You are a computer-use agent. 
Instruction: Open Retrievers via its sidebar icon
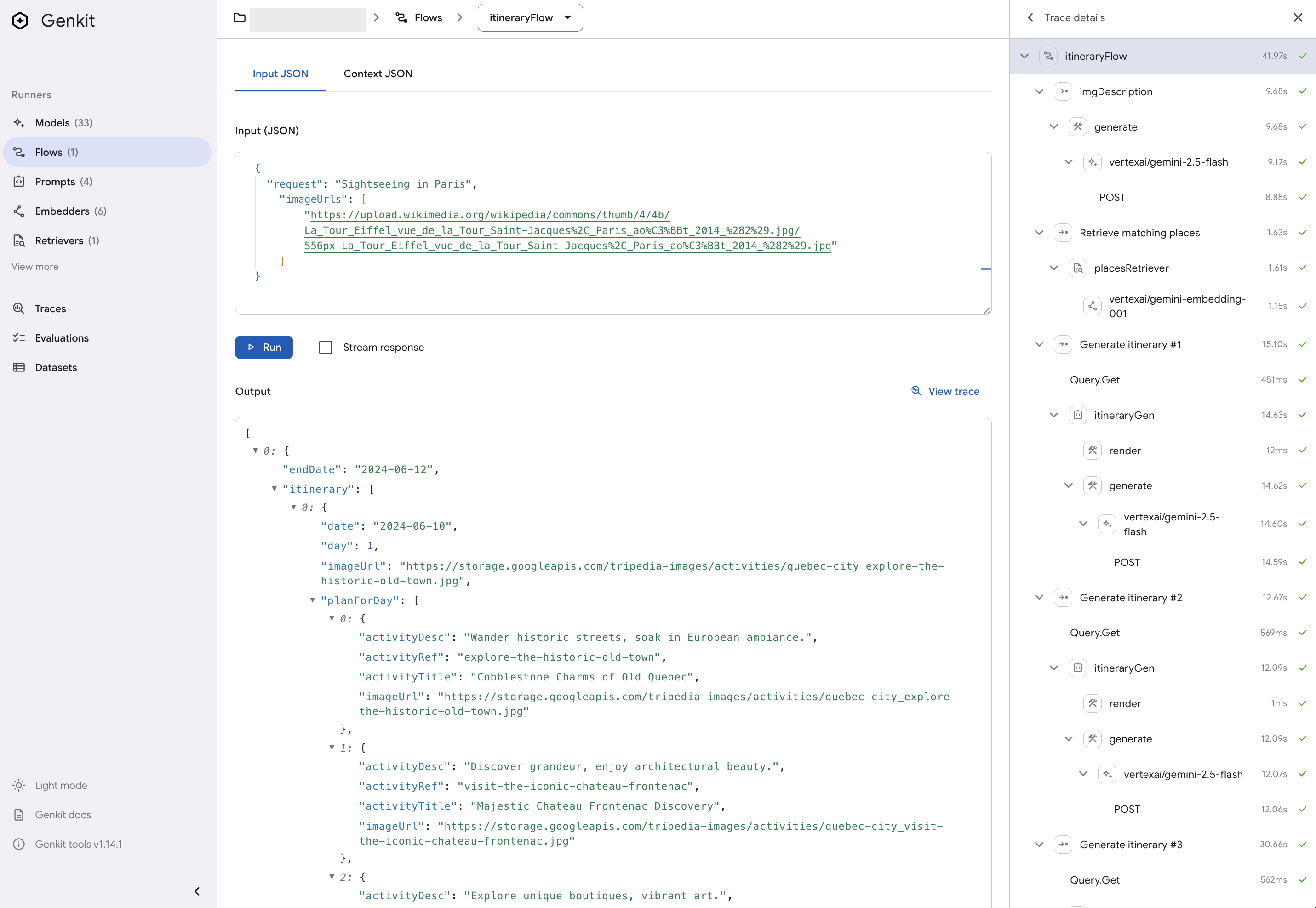coord(19,240)
